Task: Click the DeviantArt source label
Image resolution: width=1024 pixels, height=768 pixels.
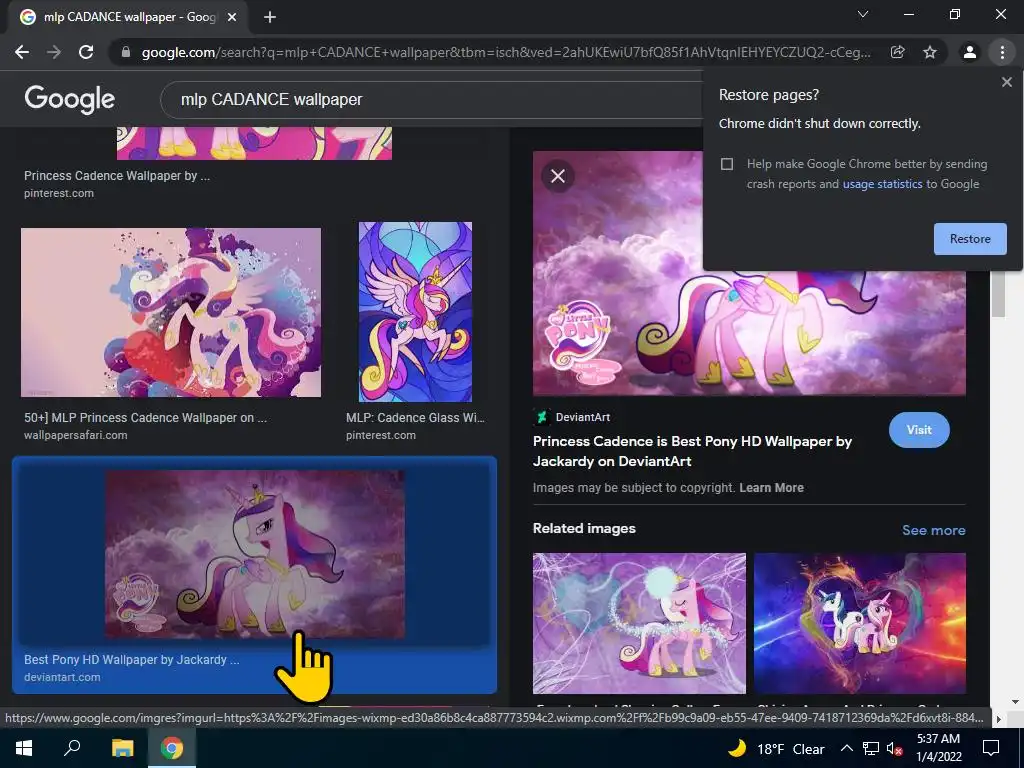Action: click(x=583, y=417)
